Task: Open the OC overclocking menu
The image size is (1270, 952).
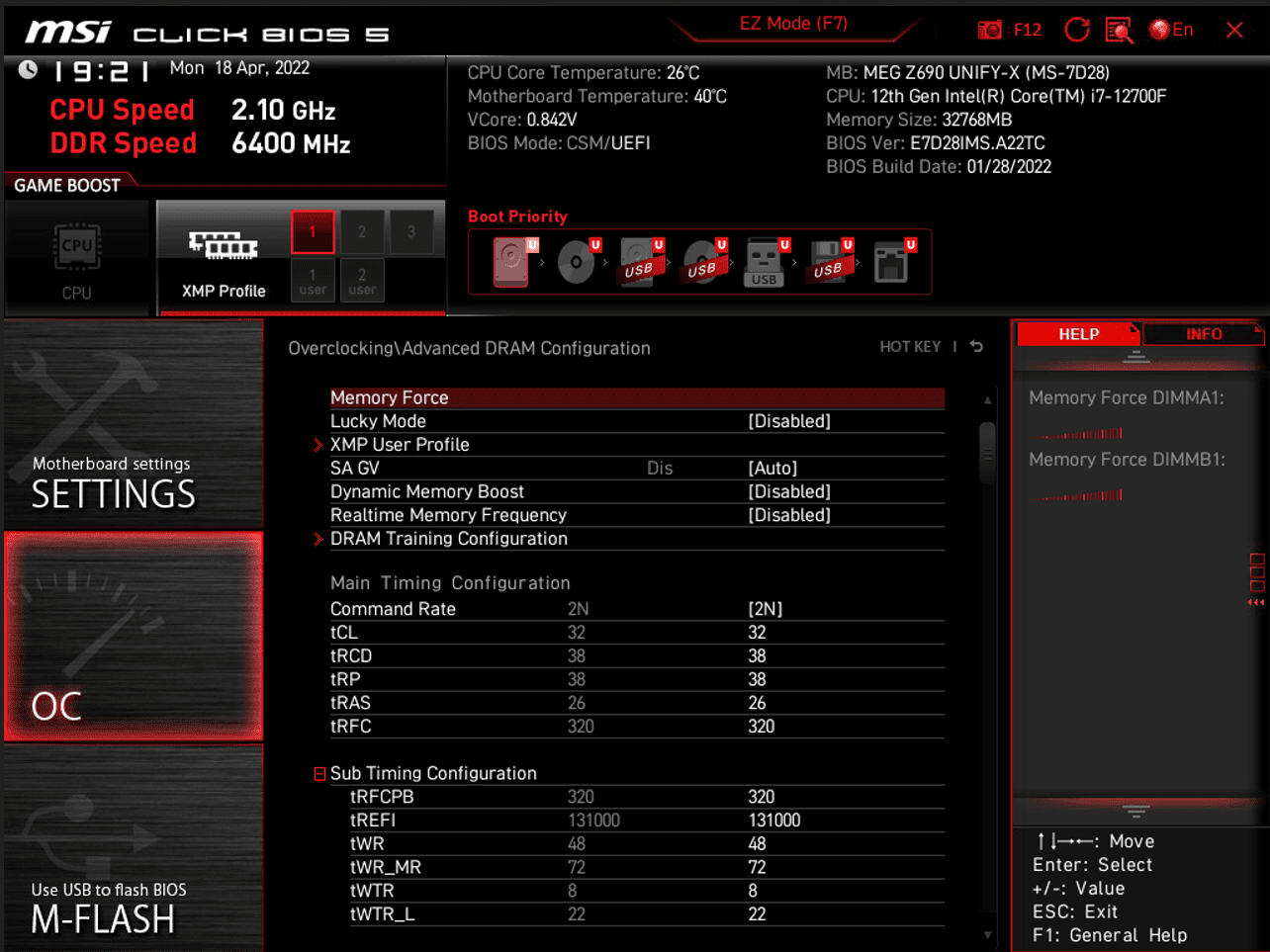Action: [134, 637]
